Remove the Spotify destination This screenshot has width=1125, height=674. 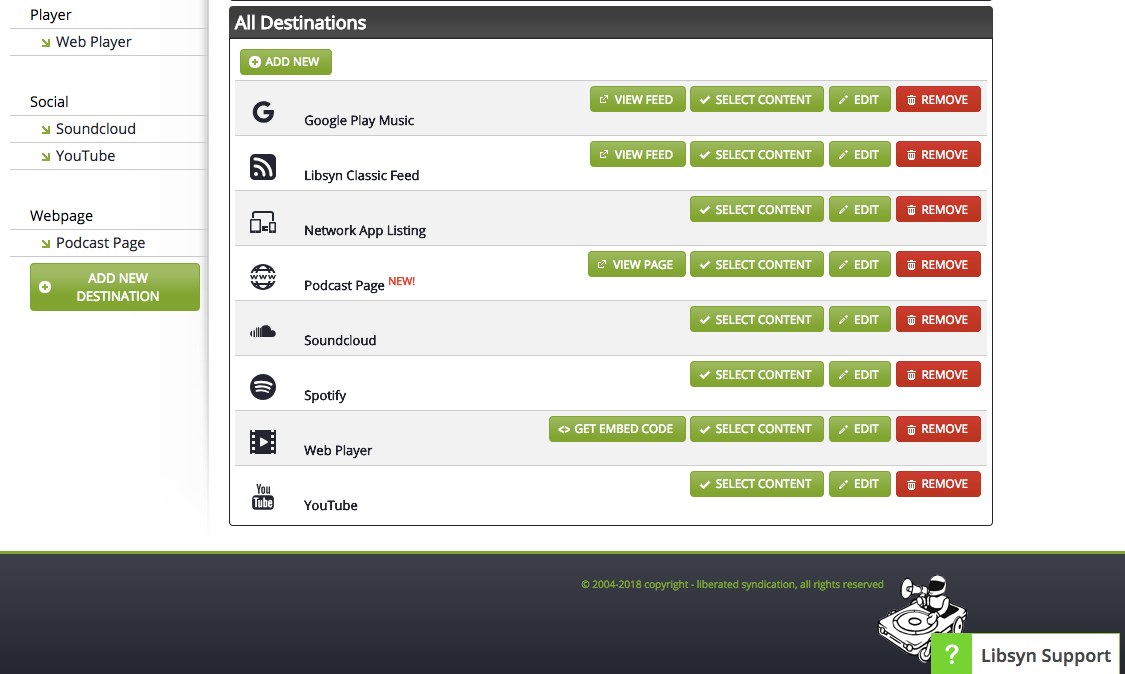(x=938, y=374)
